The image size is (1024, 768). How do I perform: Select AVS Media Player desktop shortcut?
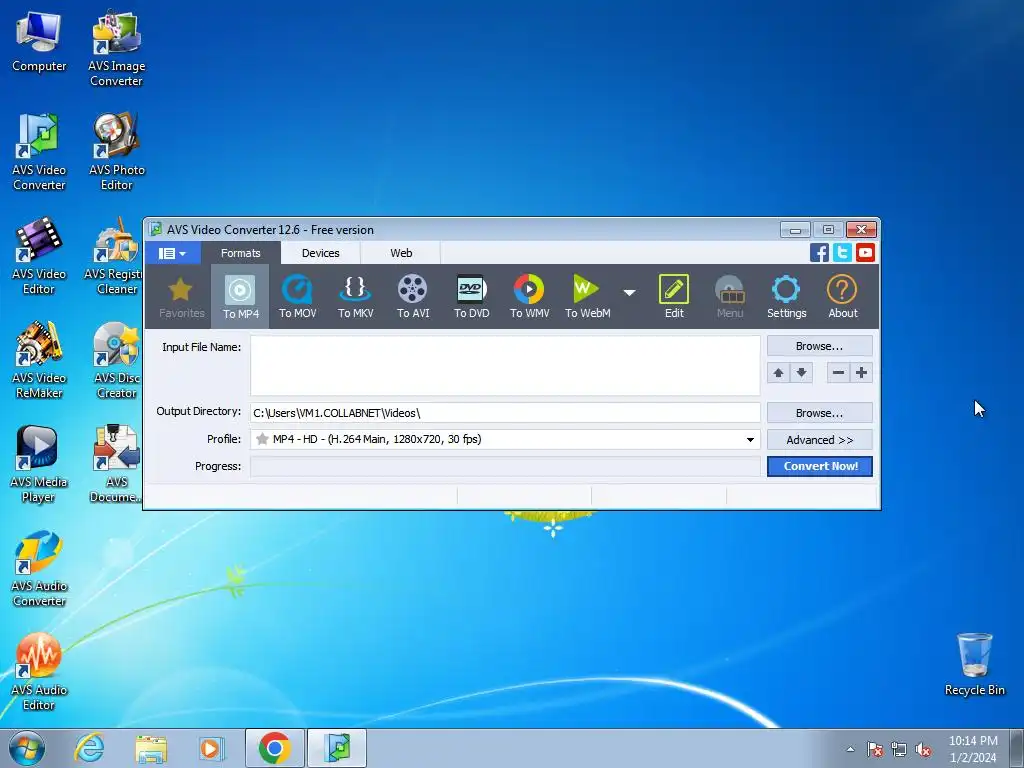(x=39, y=464)
